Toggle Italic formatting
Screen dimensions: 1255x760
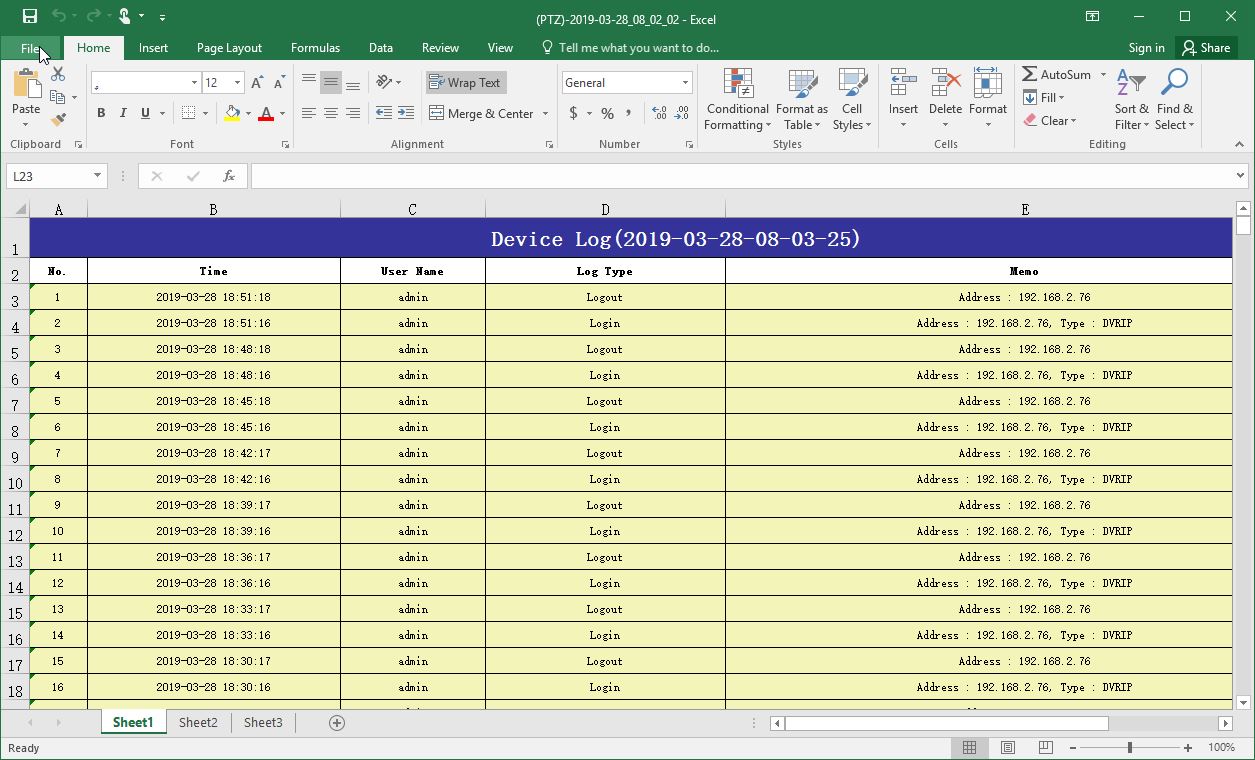tap(123, 114)
